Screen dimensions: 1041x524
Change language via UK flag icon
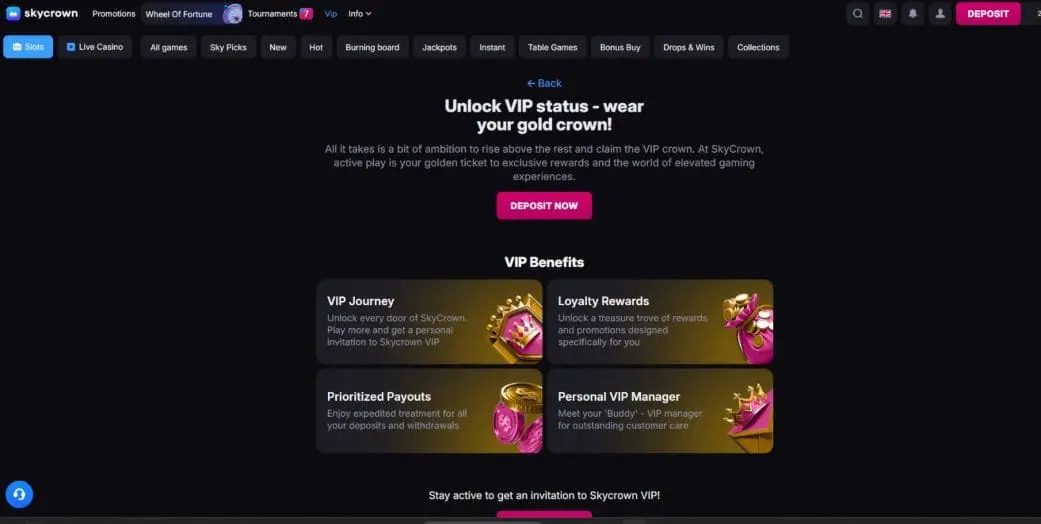click(885, 13)
